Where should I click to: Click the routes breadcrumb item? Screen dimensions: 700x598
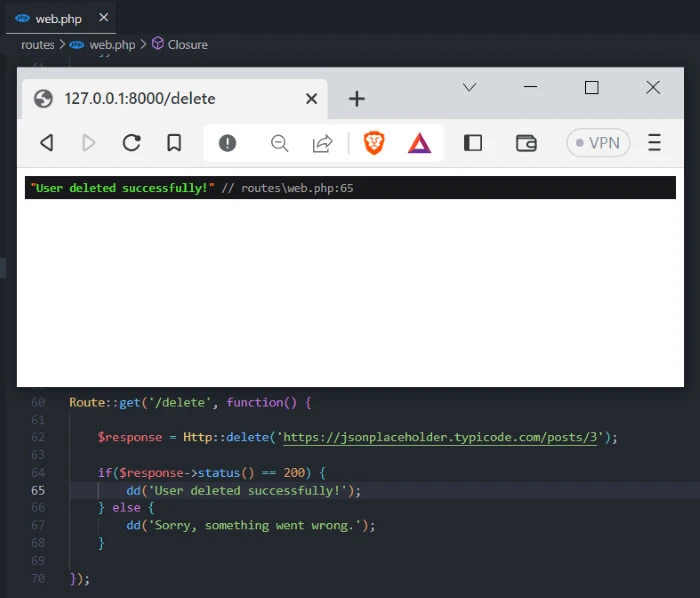(39, 44)
